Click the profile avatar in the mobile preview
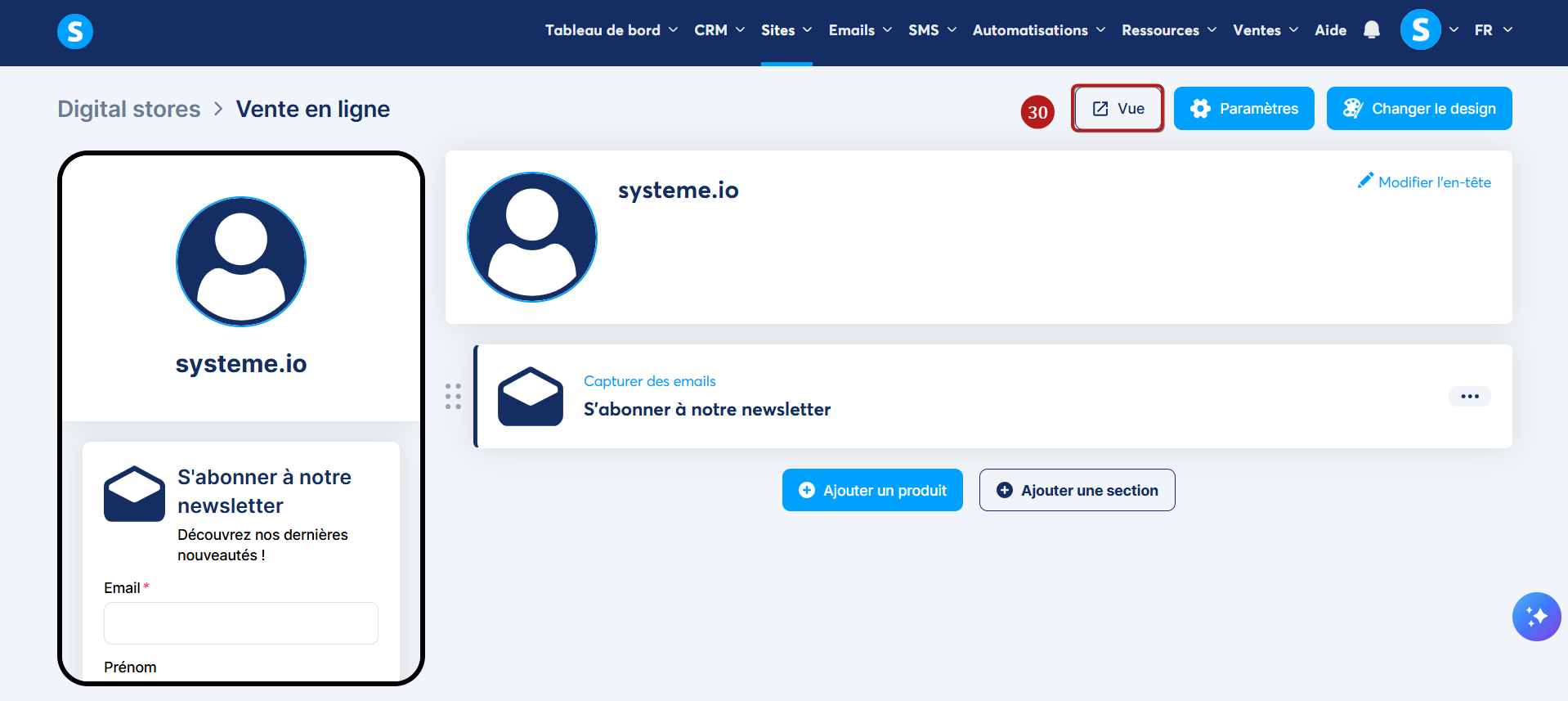 (241, 262)
